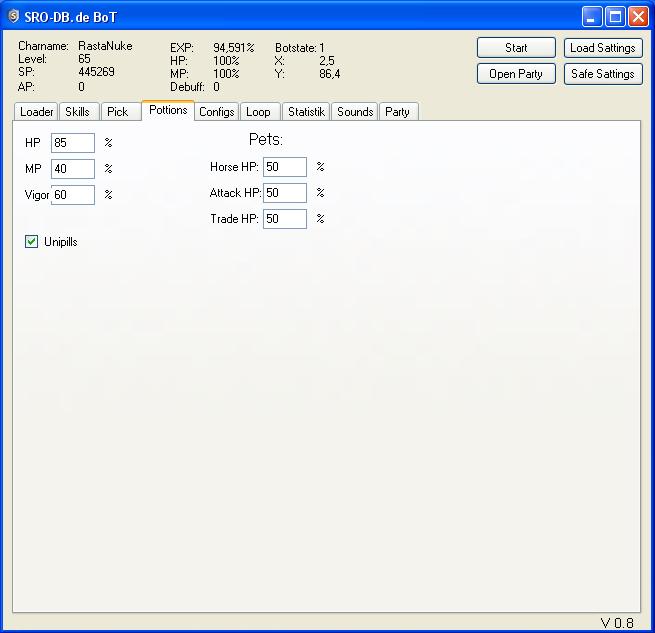Image resolution: width=655 pixels, height=633 pixels.
Task: Click the Attack HP input field
Action: point(285,193)
